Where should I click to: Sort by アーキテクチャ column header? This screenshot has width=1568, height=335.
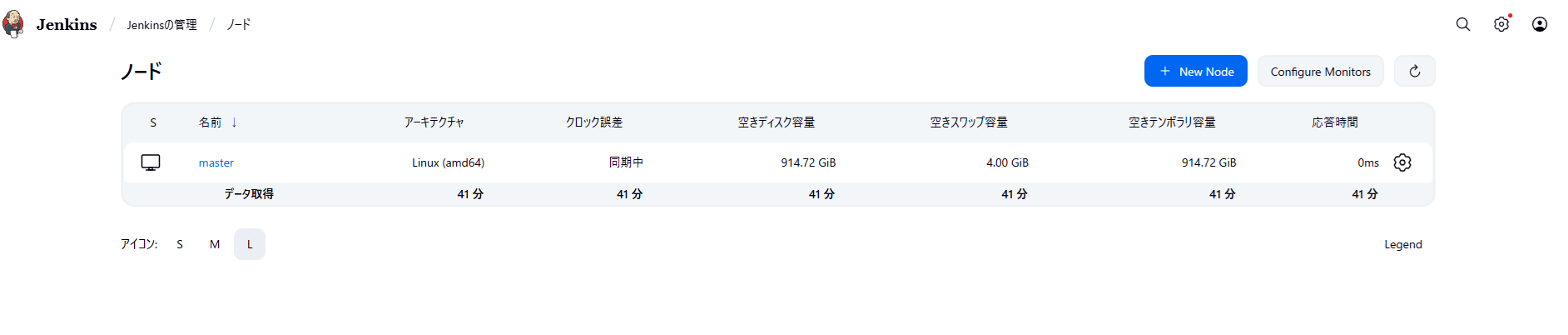(x=434, y=122)
